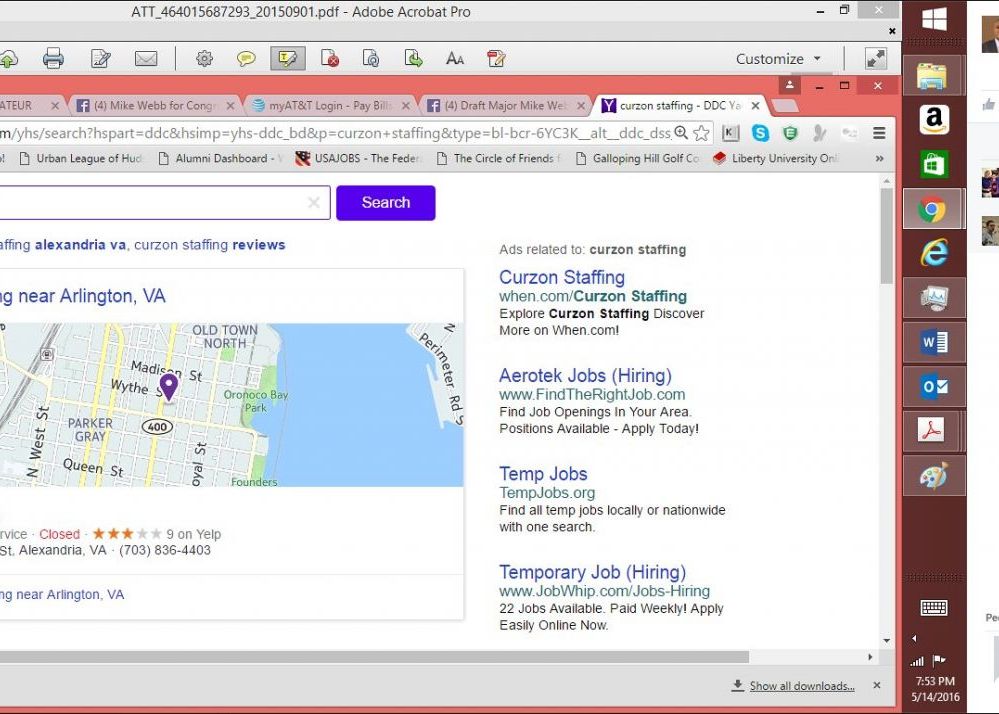999x714 pixels.
Task: Select the Highlight Text tool
Action: [287, 59]
